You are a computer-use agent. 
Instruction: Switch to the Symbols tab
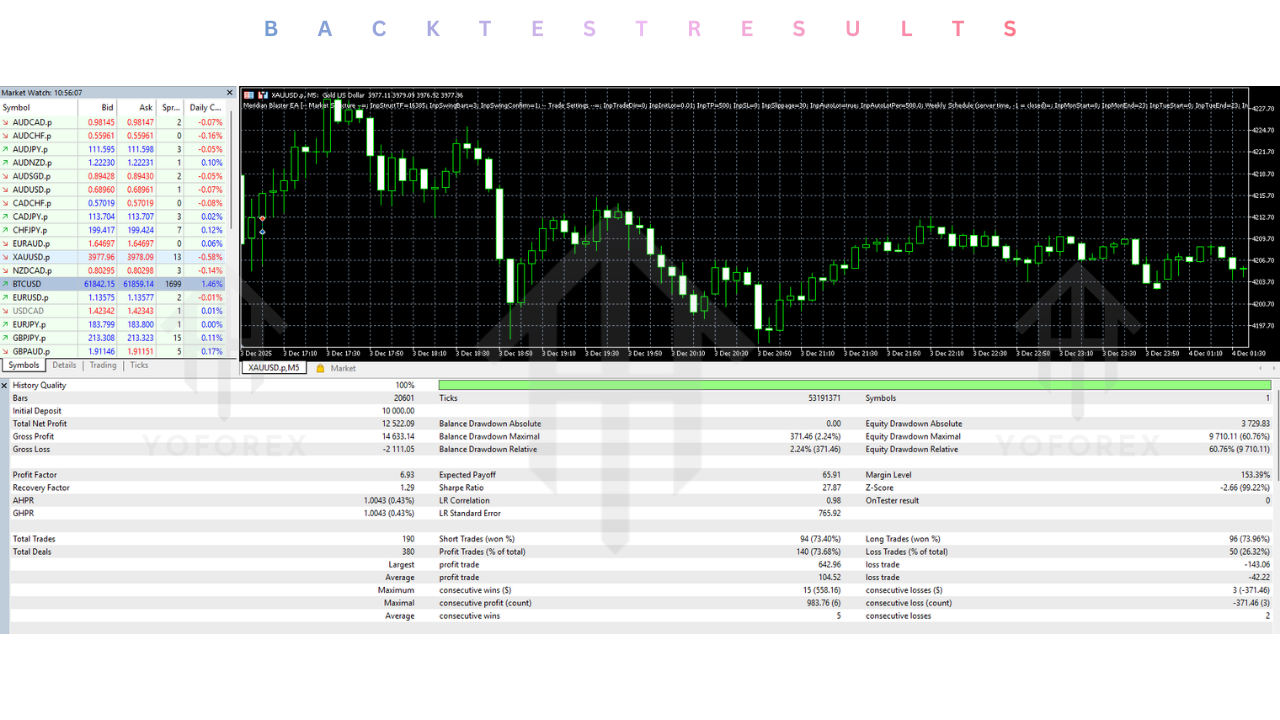coord(24,365)
